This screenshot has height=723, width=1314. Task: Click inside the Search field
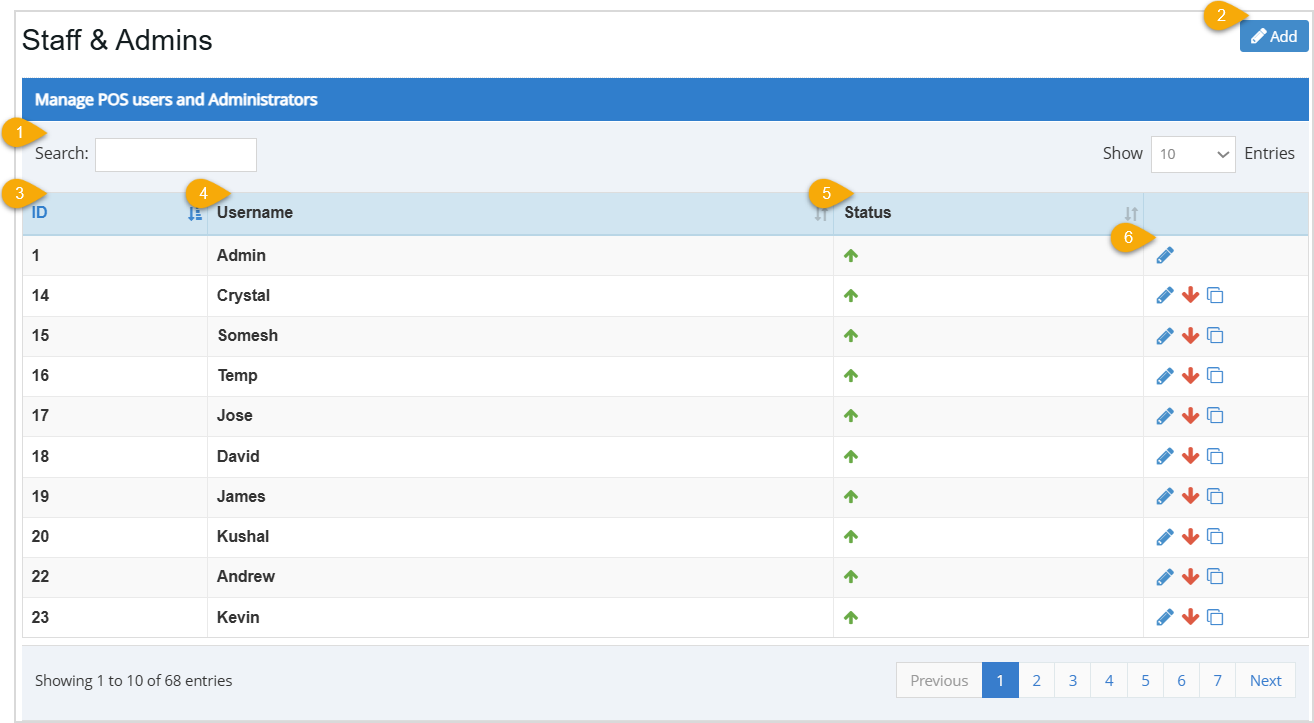(175, 154)
